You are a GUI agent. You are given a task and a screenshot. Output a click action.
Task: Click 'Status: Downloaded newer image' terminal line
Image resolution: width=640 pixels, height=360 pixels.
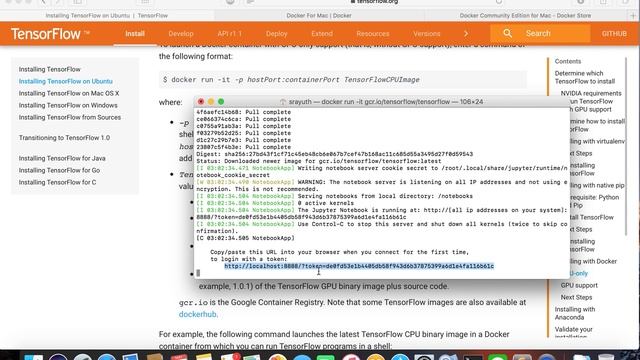[318, 161]
